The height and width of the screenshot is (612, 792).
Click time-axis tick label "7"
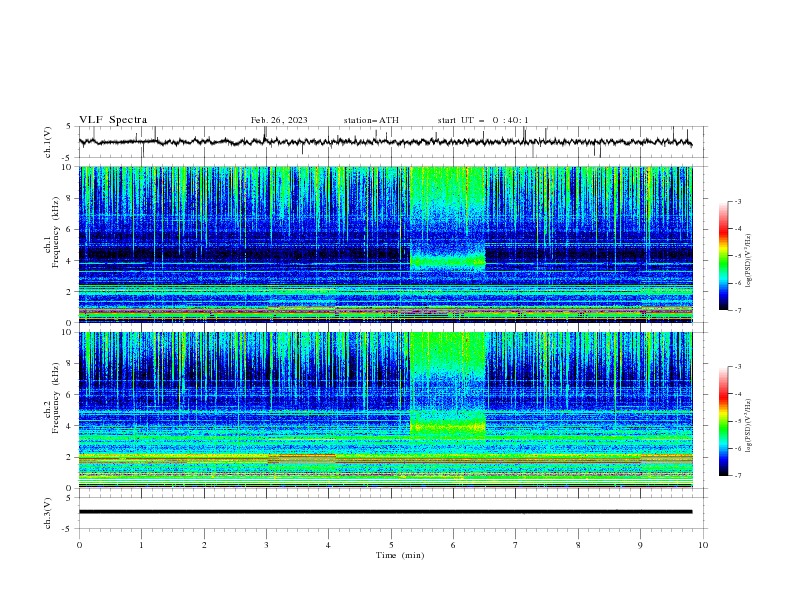(x=516, y=545)
